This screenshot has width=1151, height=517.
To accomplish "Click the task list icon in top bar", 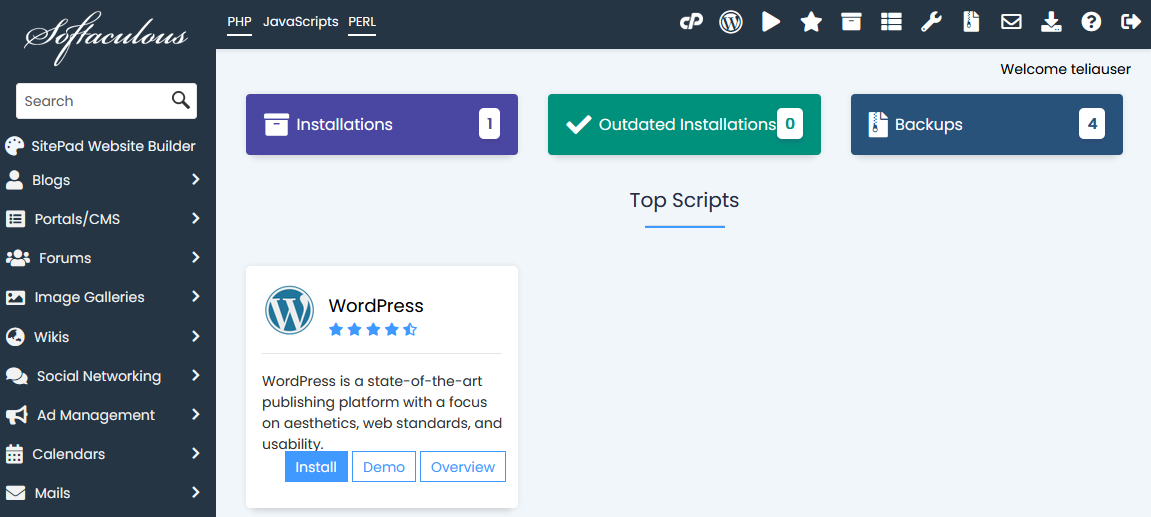I will (x=891, y=22).
